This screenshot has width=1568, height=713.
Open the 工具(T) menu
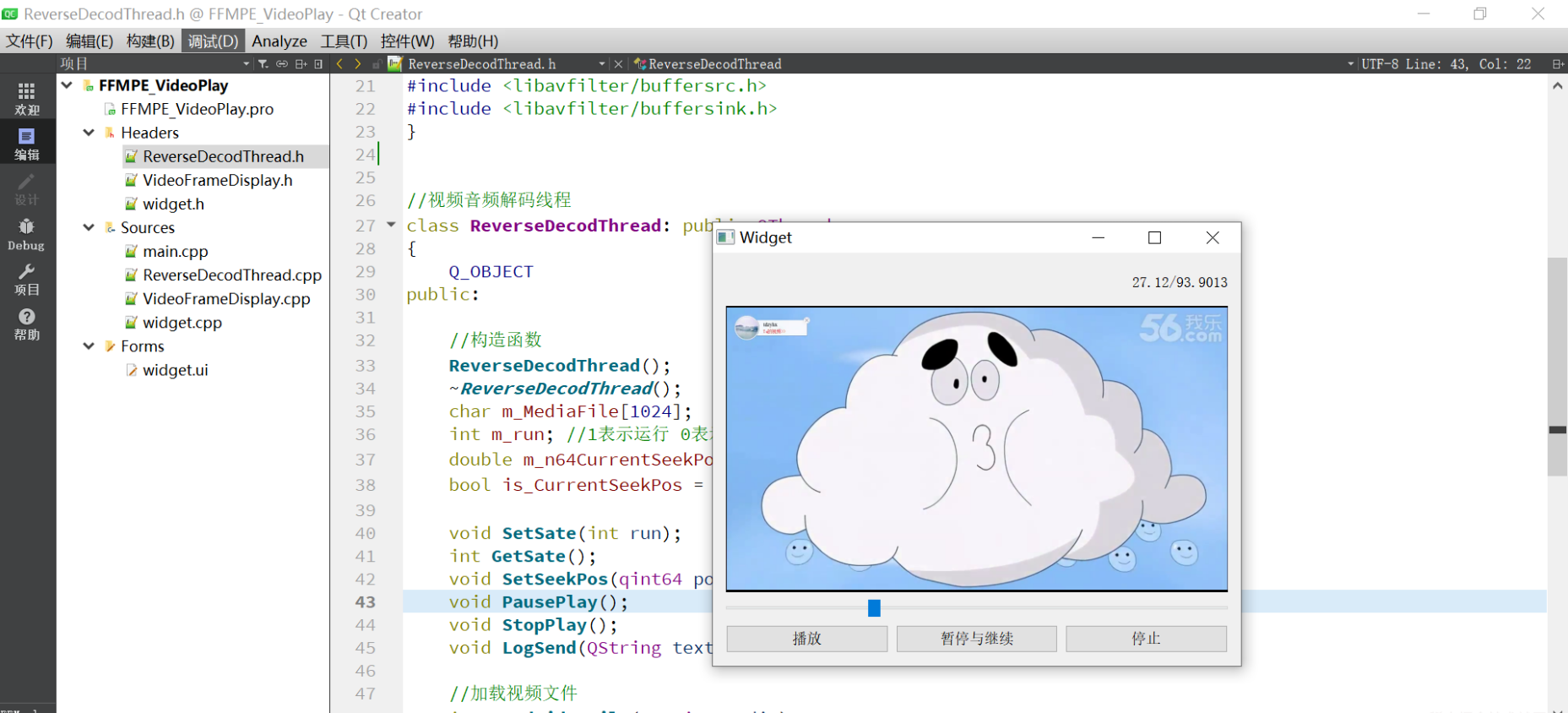tap(344, 41)
